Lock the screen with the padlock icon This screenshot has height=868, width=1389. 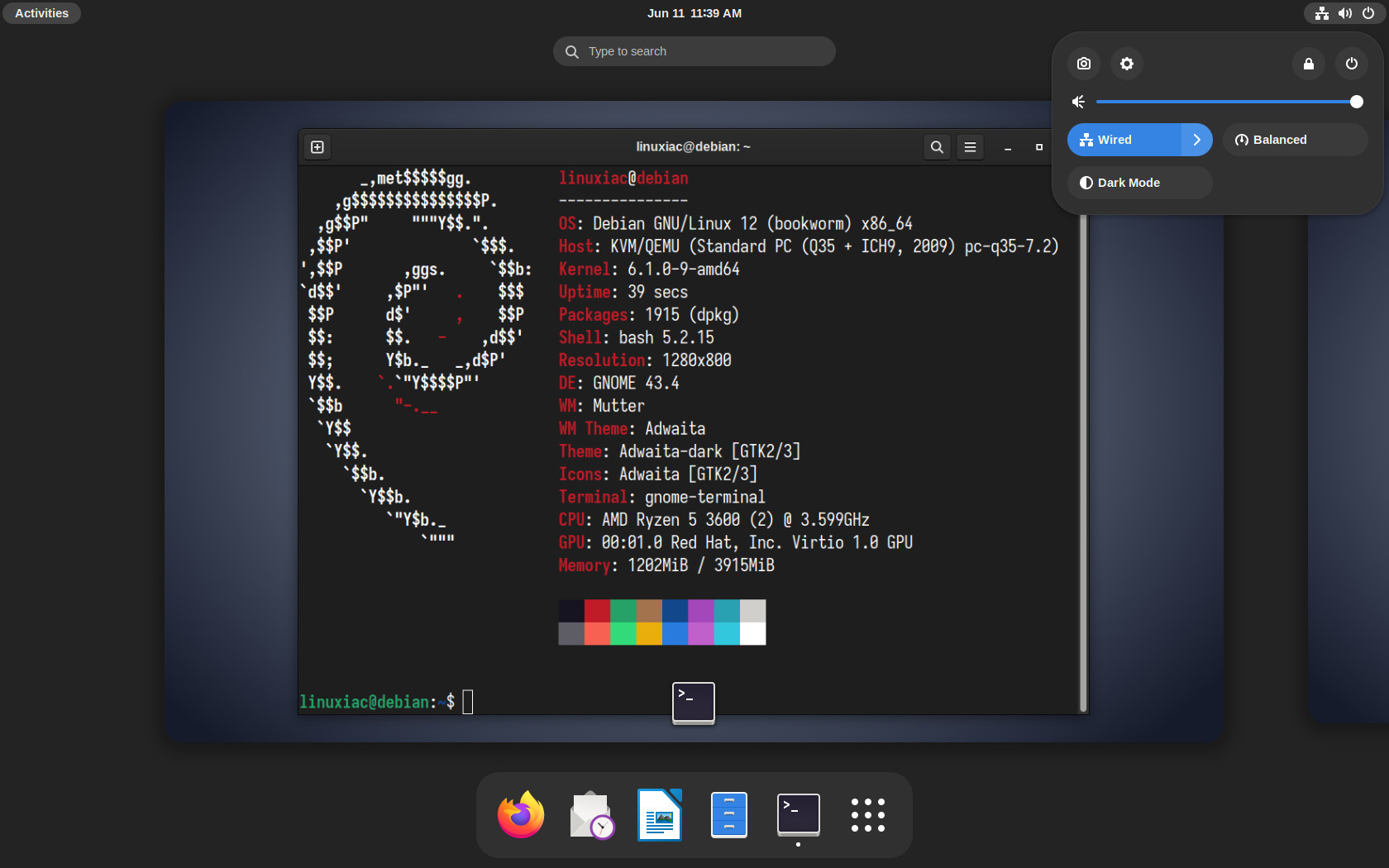point(1309,64)
